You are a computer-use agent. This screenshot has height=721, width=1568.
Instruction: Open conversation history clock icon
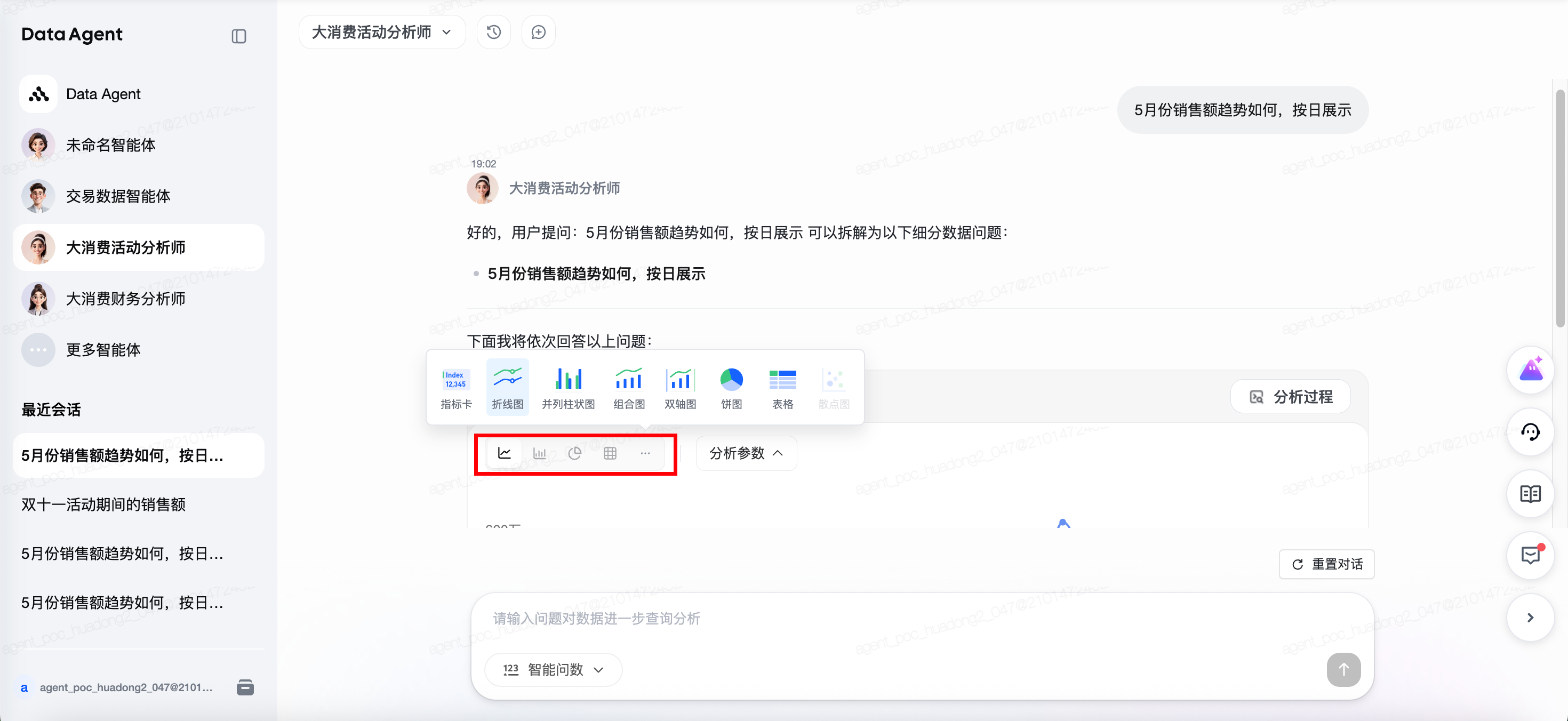click(494, 32)
